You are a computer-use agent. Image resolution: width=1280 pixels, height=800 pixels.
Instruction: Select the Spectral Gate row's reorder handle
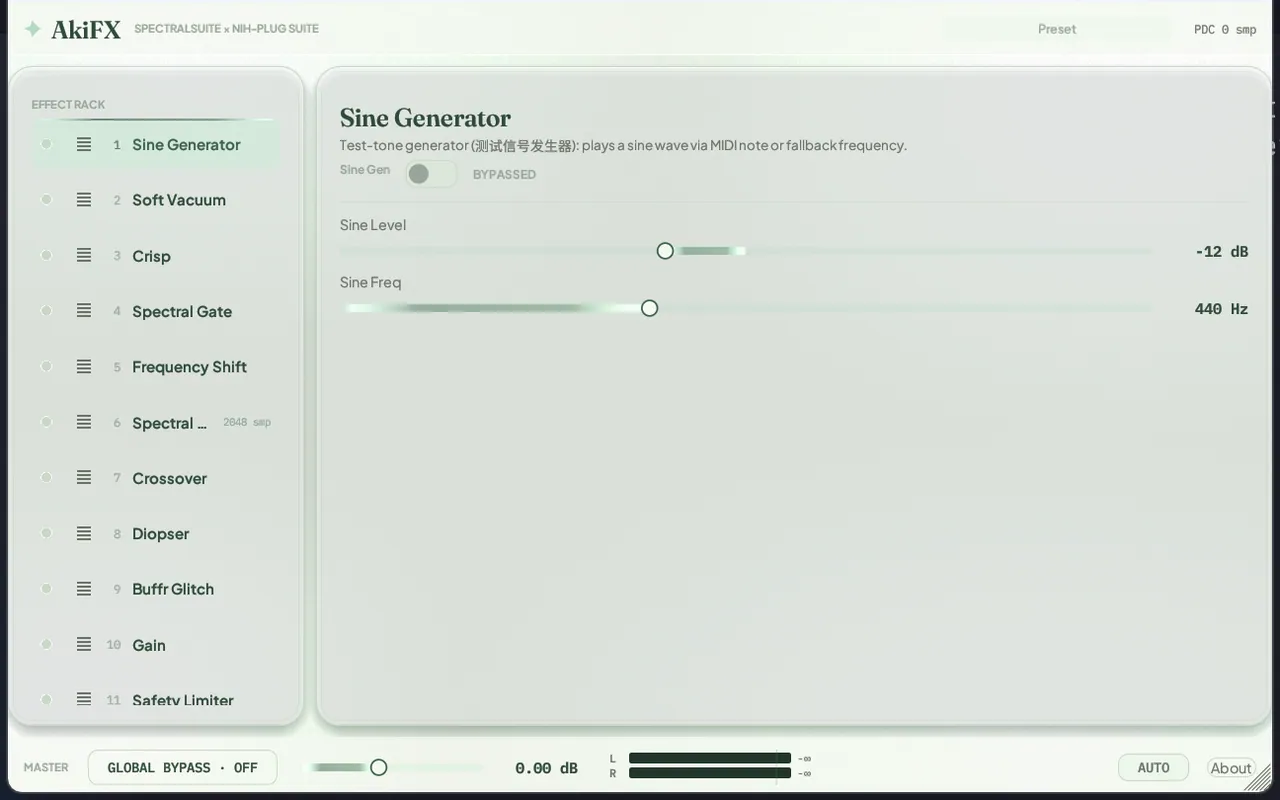click(x=84, y=311)
